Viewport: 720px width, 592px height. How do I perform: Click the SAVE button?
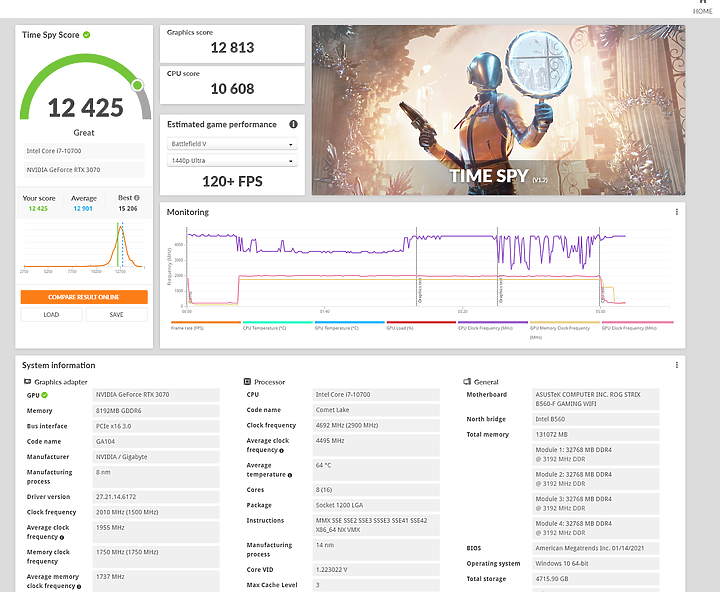point(117,315)
